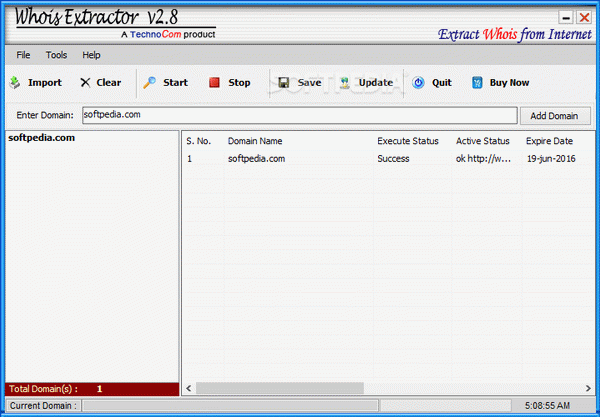Click the S. No. column header
Screen dimensions: 600x417
tap(199, 141)
